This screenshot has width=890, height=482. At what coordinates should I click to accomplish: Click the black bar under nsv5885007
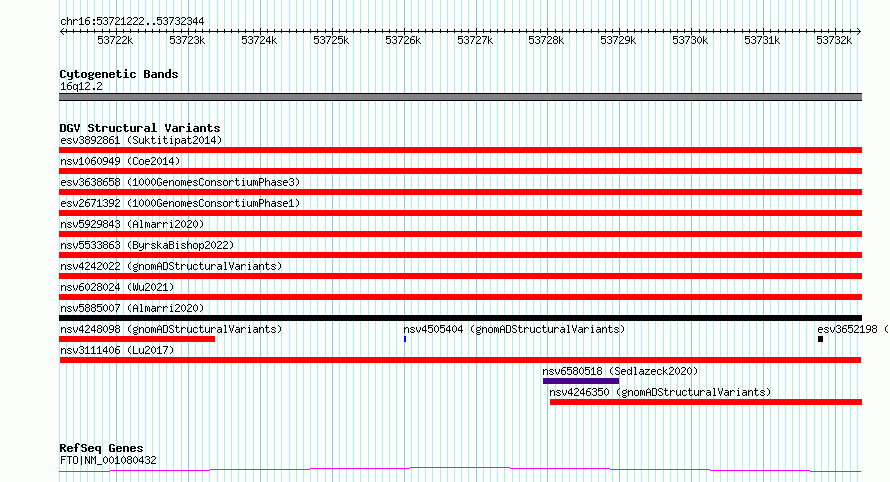(460, 318)
